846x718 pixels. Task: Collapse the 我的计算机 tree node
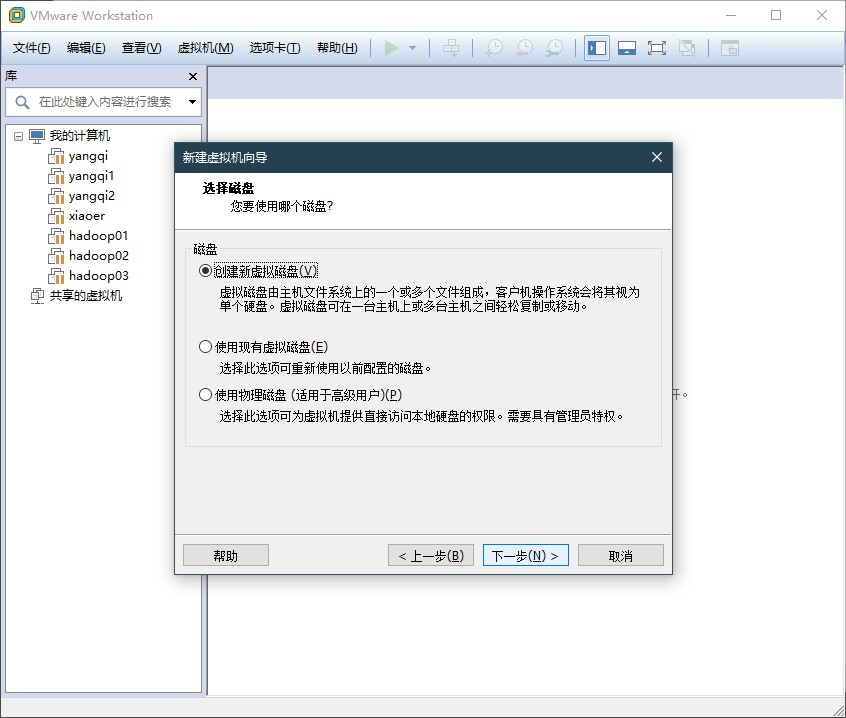(x=18, y=136)
